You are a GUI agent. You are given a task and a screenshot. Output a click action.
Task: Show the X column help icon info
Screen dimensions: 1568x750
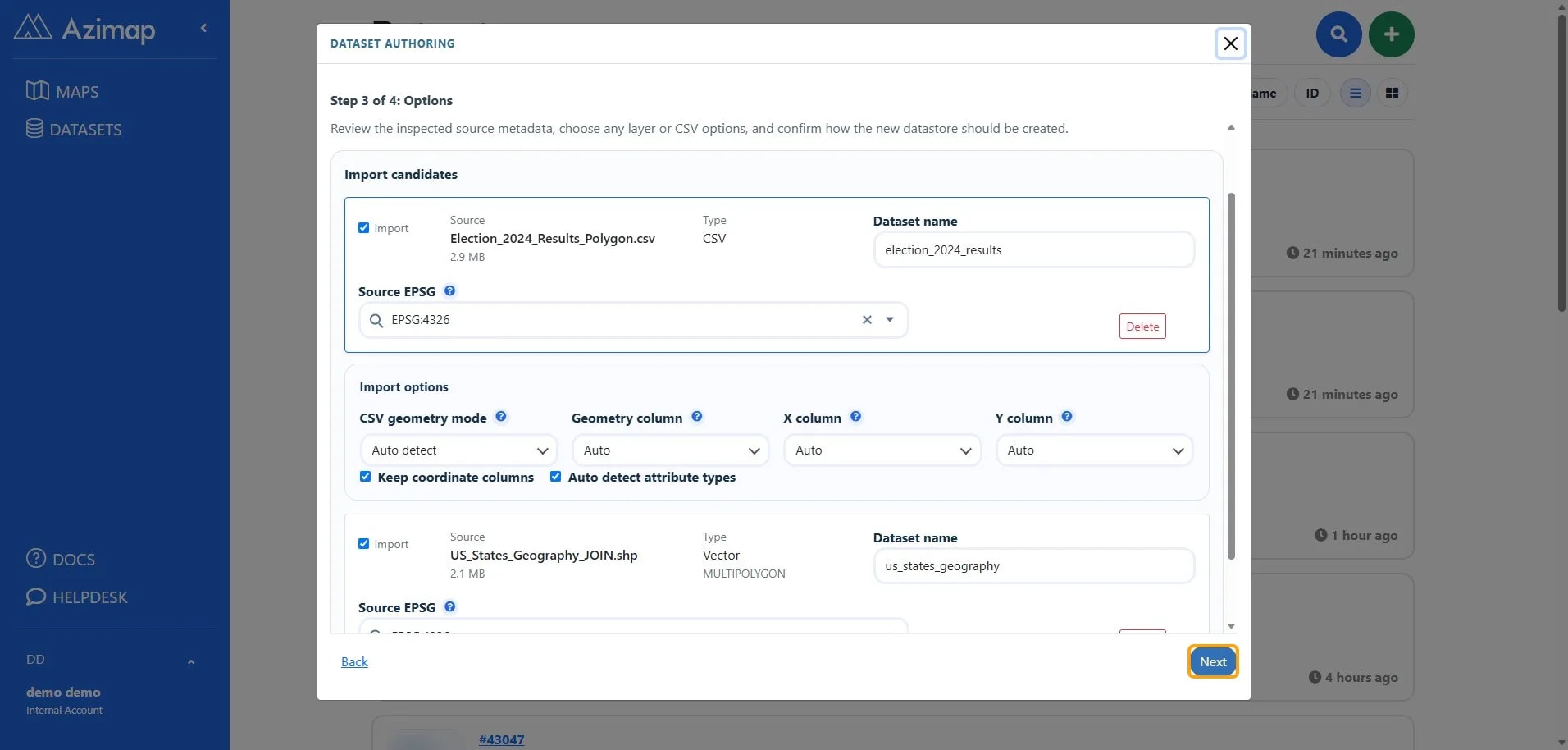click(855, 417)
